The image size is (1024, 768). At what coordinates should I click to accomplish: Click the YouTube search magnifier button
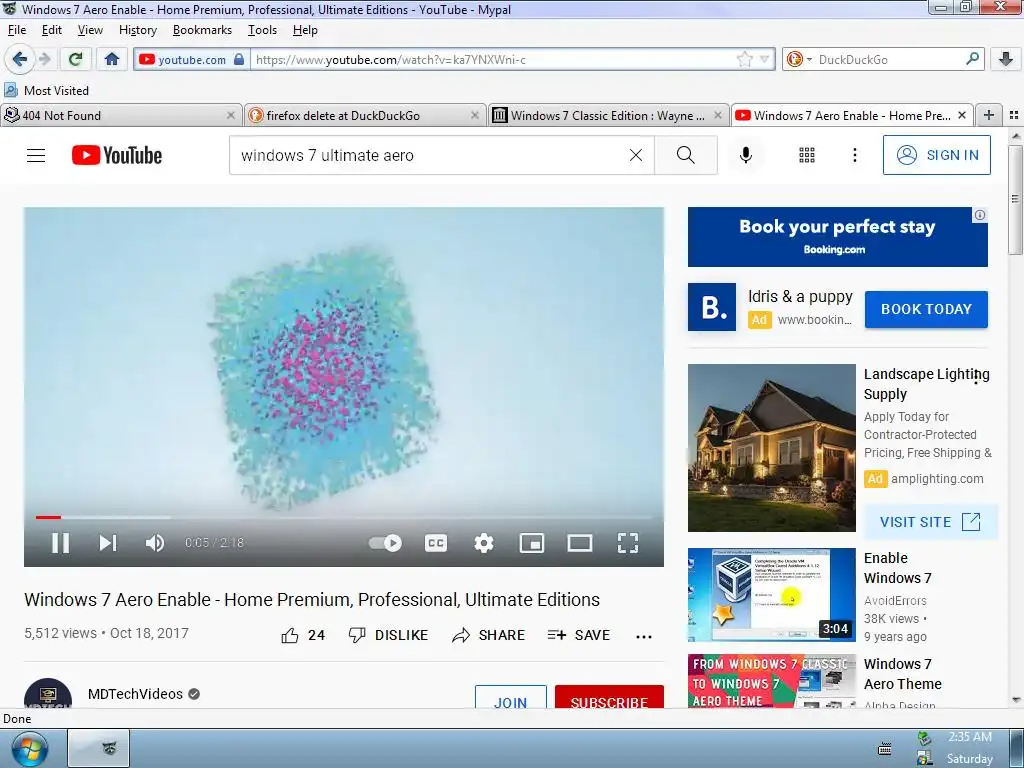tap(686, 155)
